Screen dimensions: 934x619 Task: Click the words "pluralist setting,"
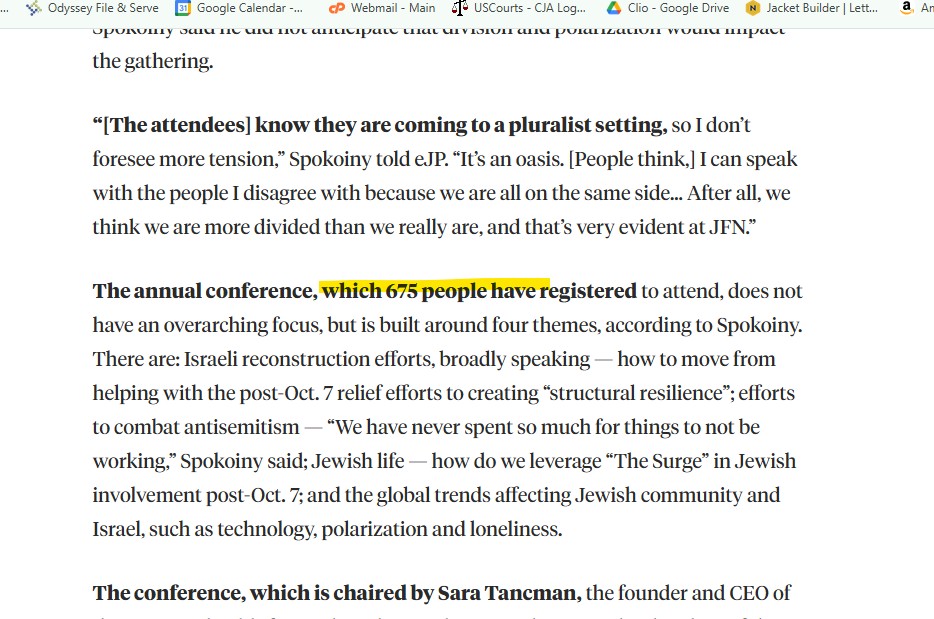pyautogui.click(x=587, y=126)
